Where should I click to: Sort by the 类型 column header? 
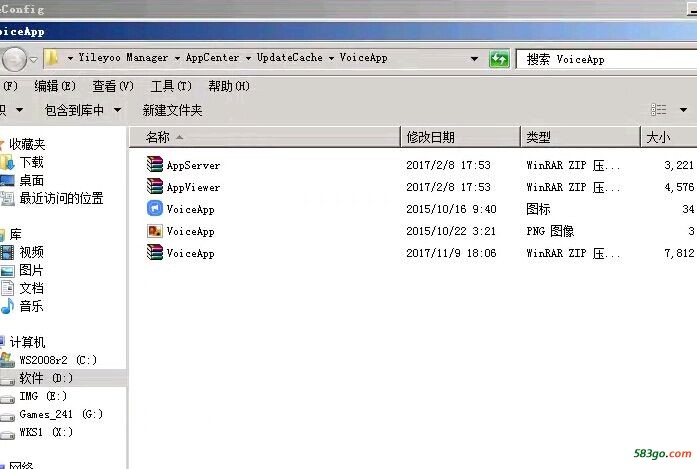[x=581, y=137]
